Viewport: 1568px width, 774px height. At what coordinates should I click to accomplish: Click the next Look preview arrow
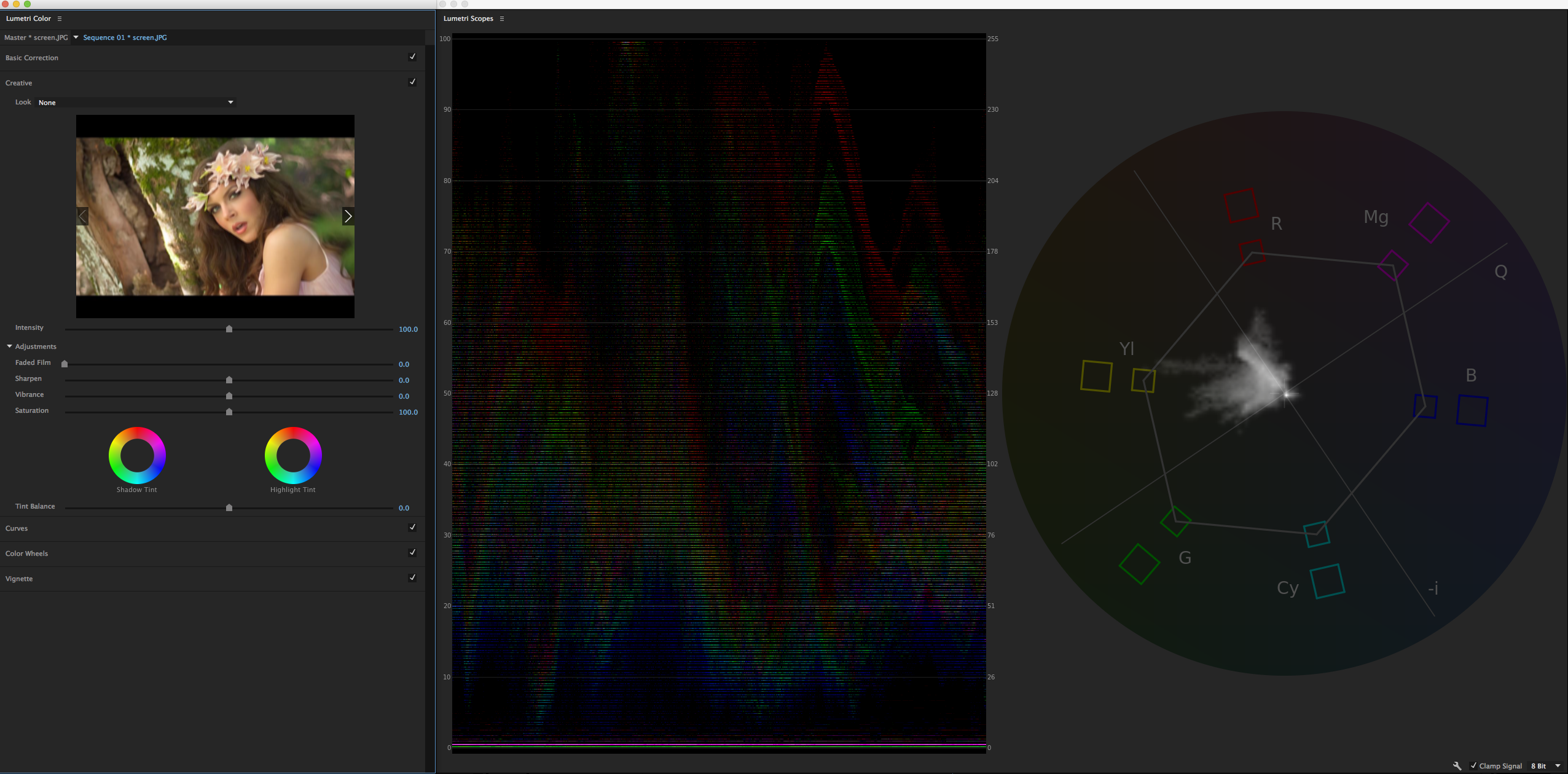[x=348, y=216]
